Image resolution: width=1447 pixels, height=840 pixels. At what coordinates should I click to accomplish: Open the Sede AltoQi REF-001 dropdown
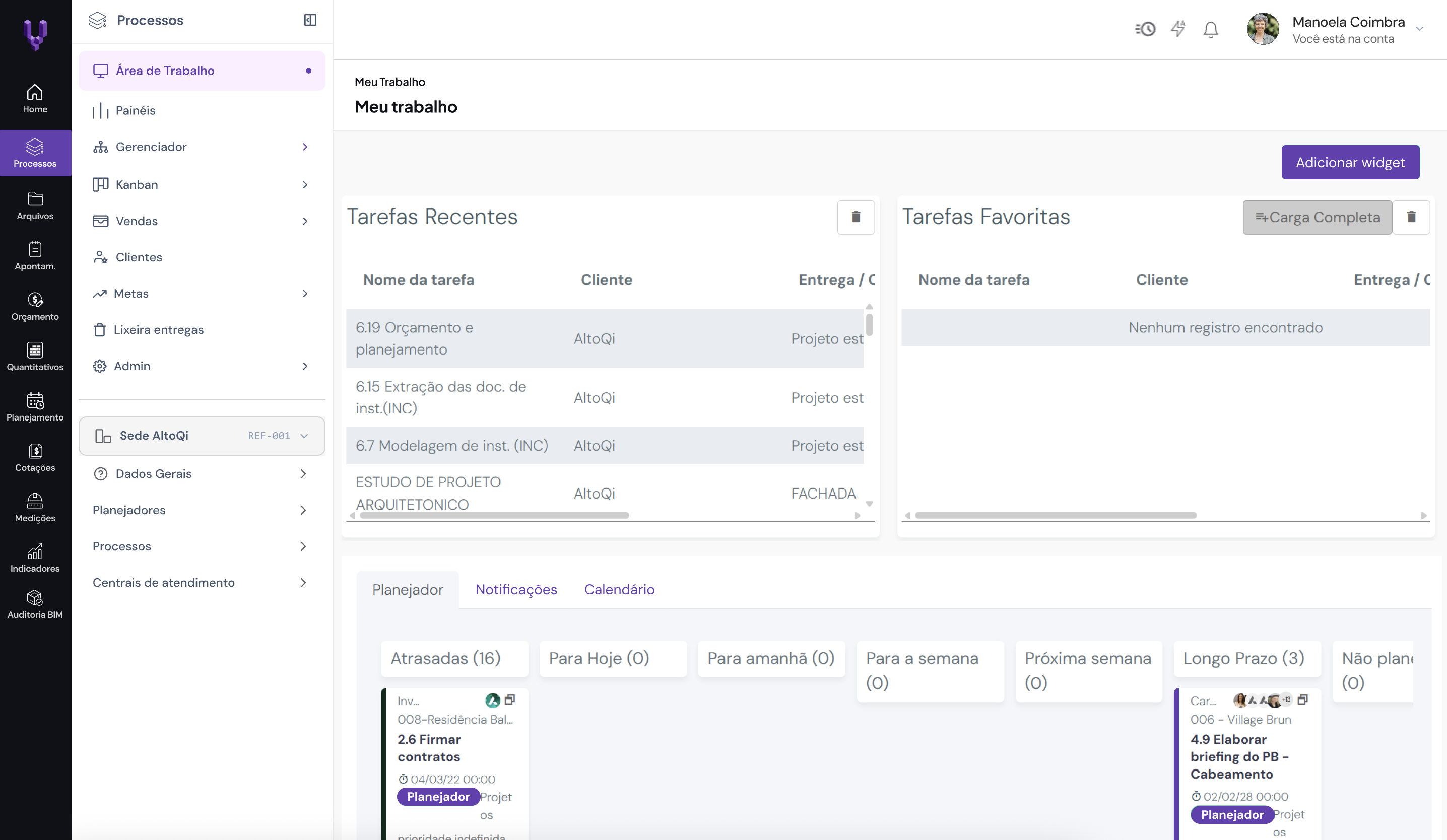tap(202, 436)
